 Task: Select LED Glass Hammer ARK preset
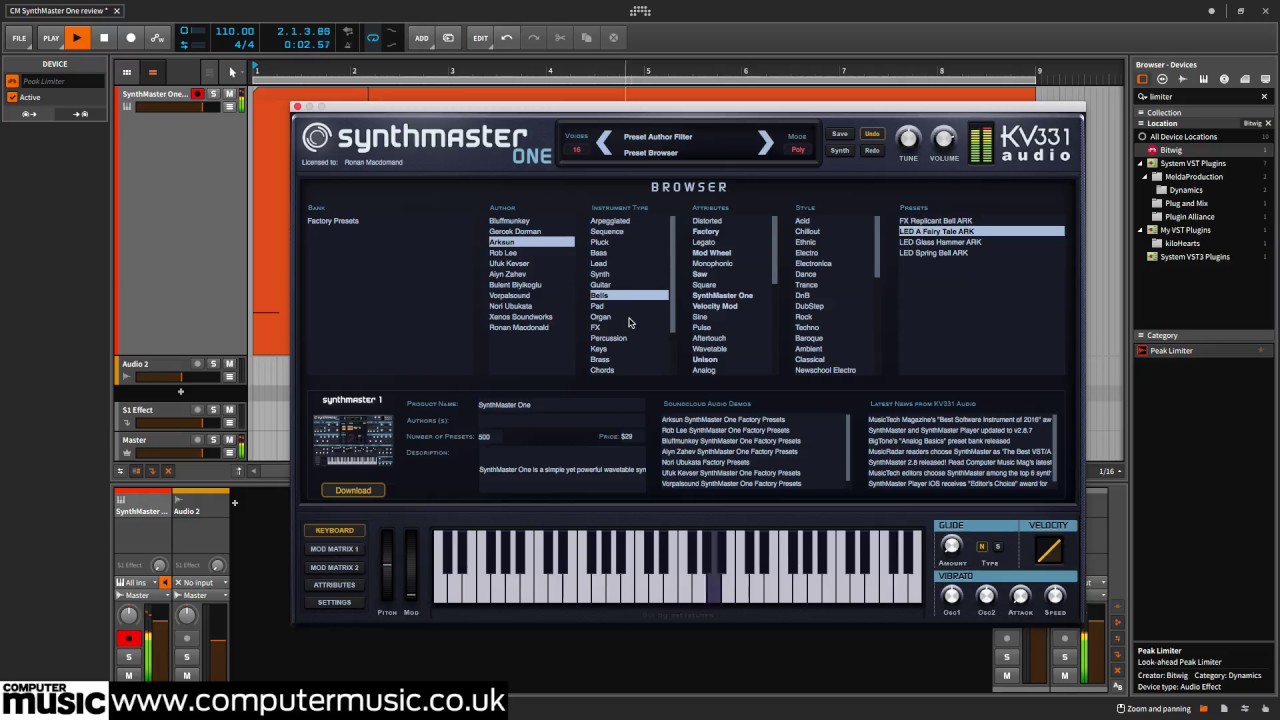point(940,242)
